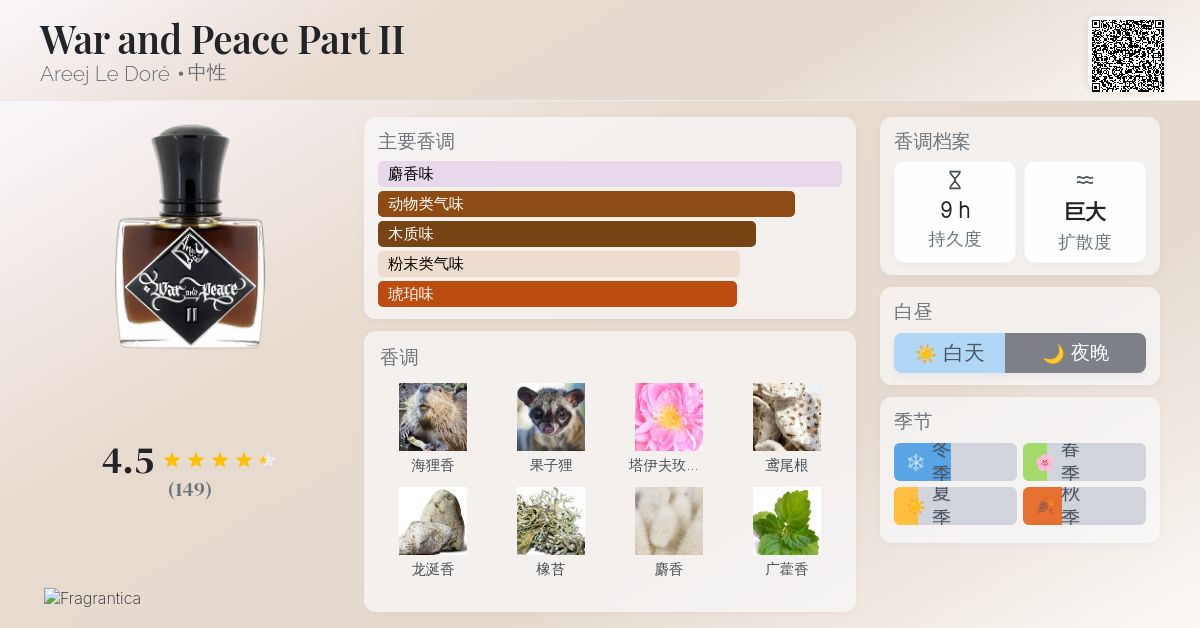Click the Fragrantica logo
This screenshot has height=628, width=1200.
click(x=92, y=598)
